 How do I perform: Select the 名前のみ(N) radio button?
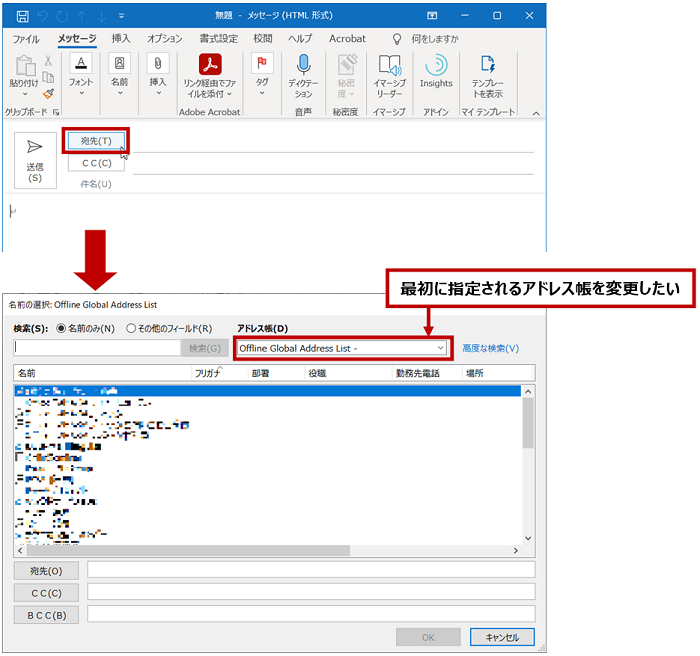pyautogui.click(x=62, y=328)
